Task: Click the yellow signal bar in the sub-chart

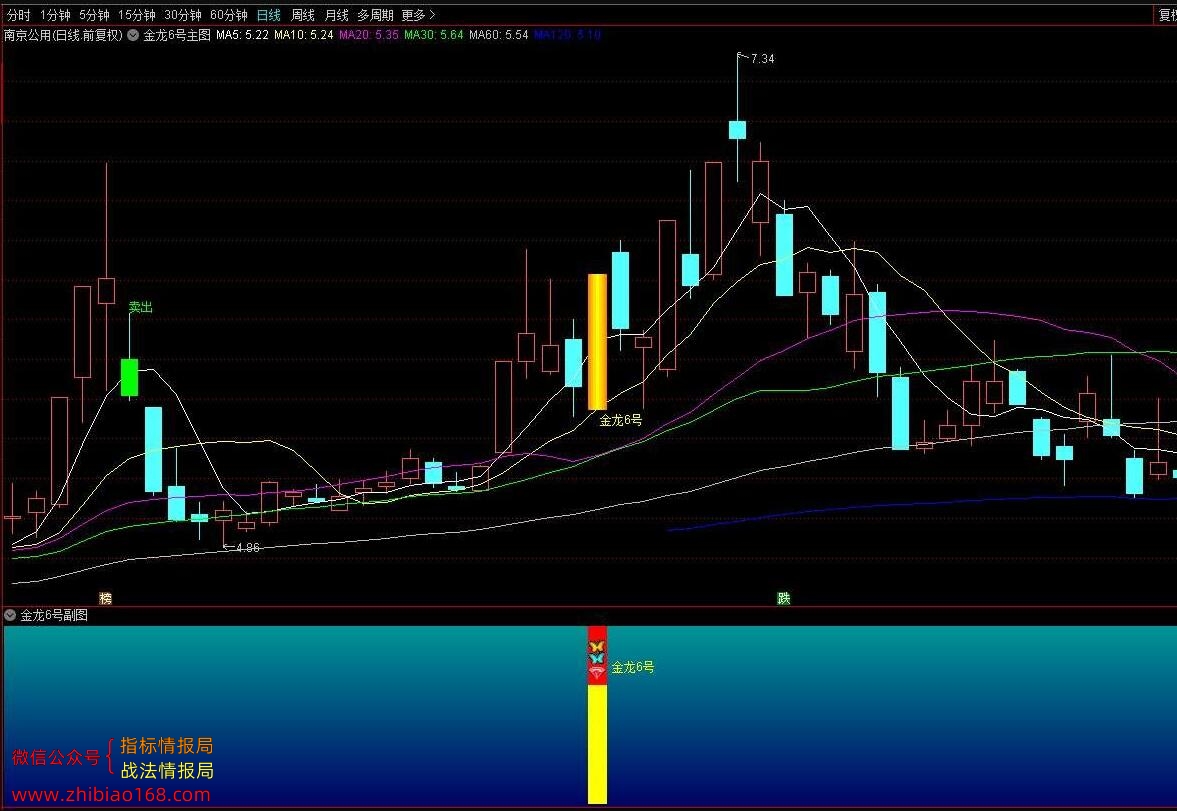Action: (598, 744)
